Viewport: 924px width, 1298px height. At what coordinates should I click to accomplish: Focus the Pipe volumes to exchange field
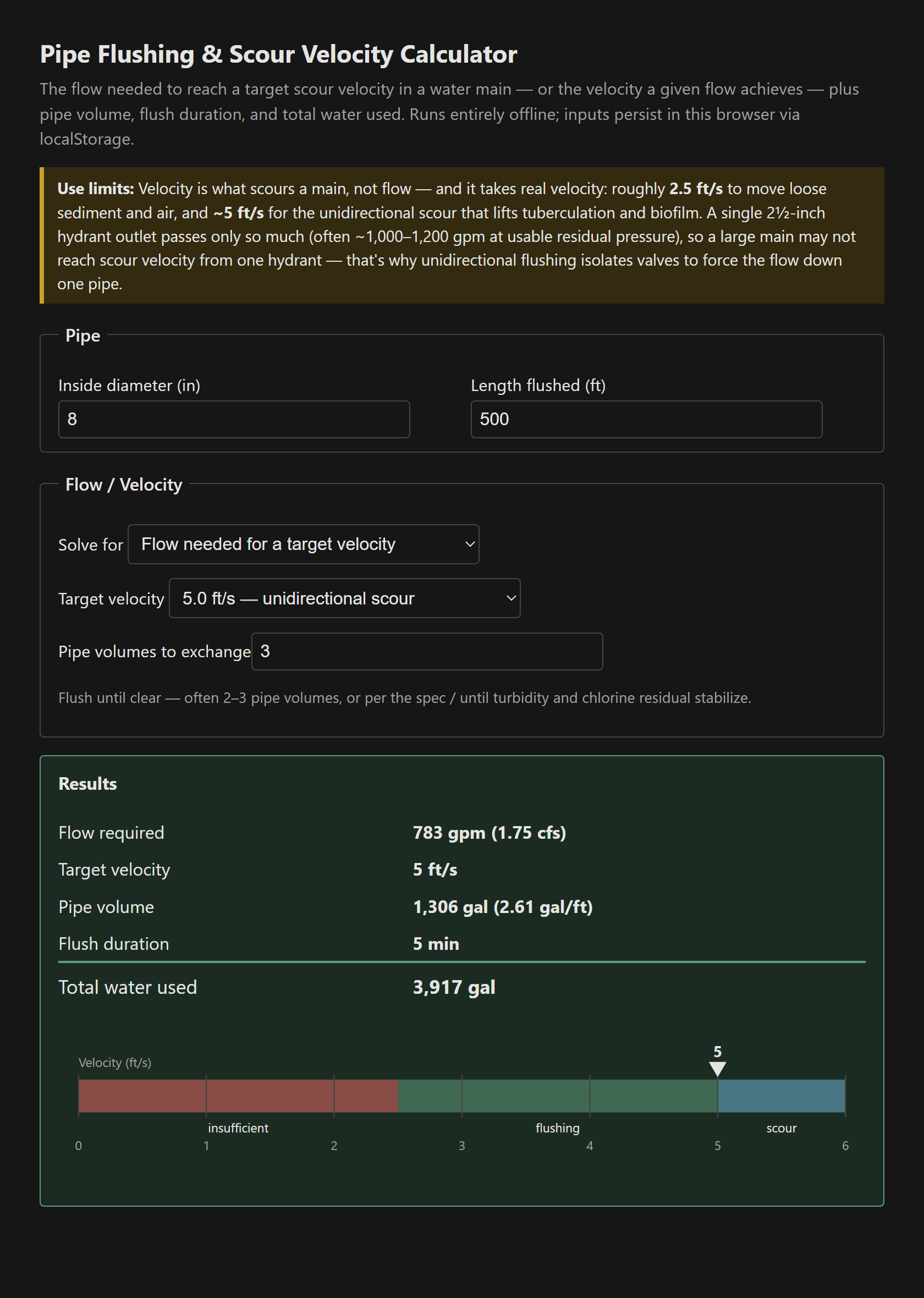pyautogui.click(x=427, y=651)
